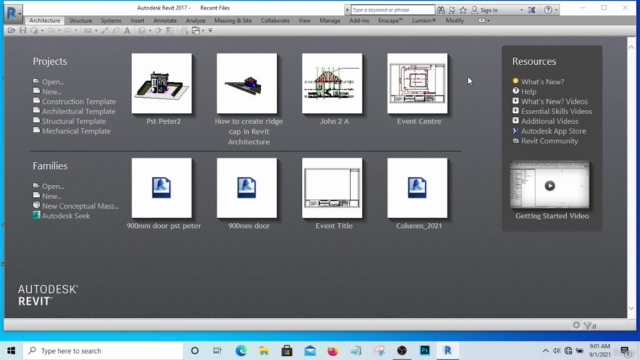Viewport: 640px width, 360px height.
Task: Open Customize Quick Access Toolbar dropdown
Action: click(210, 31)
